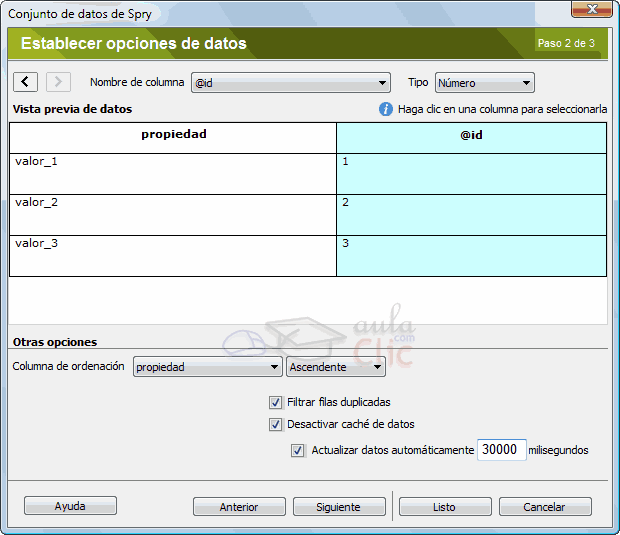Click the Listo button
Screen dimensions: 620x535
coord(444,507)
